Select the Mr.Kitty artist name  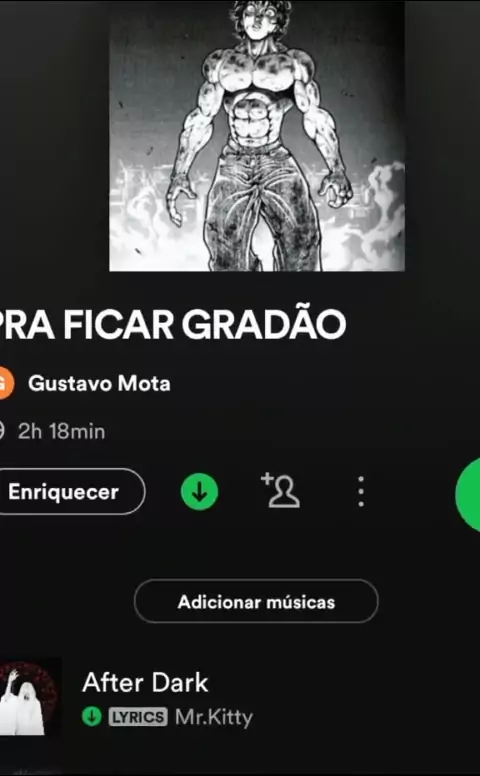point(214,717)
